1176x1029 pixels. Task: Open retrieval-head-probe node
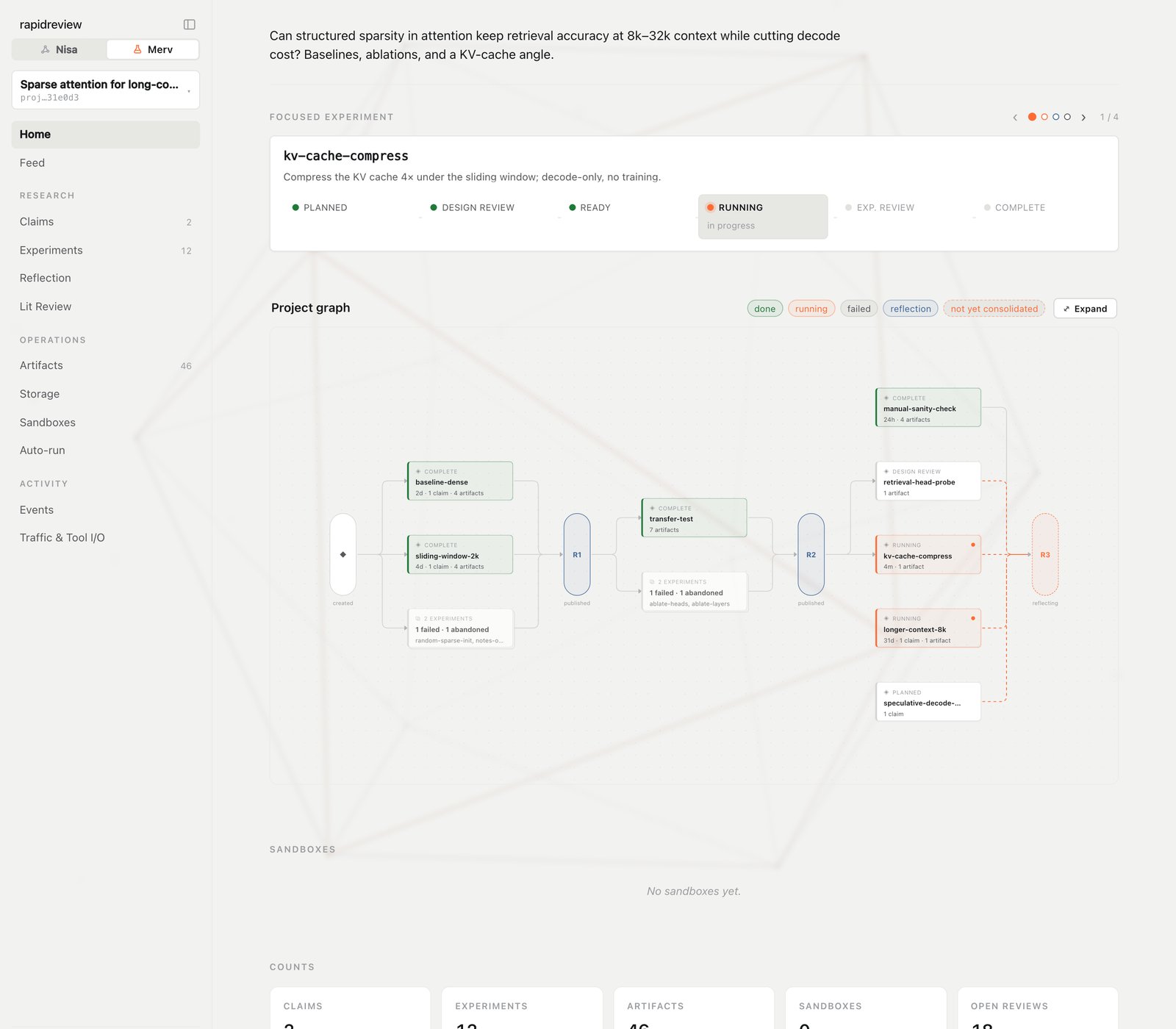928,481
